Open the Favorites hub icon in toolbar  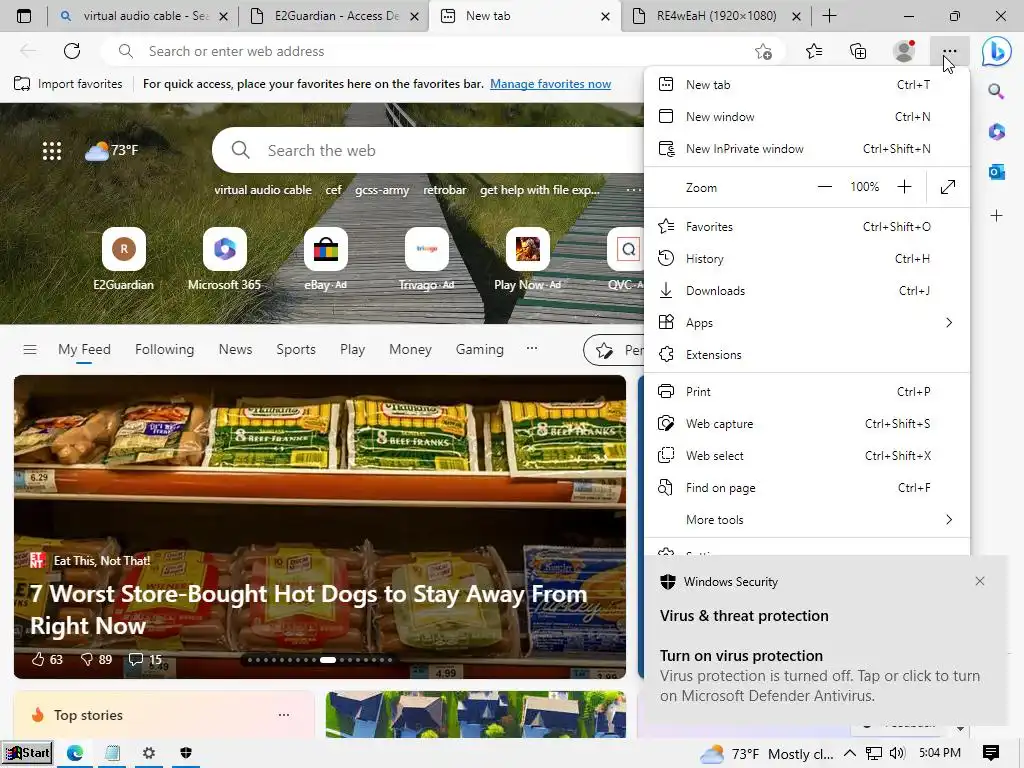point(814,51)
